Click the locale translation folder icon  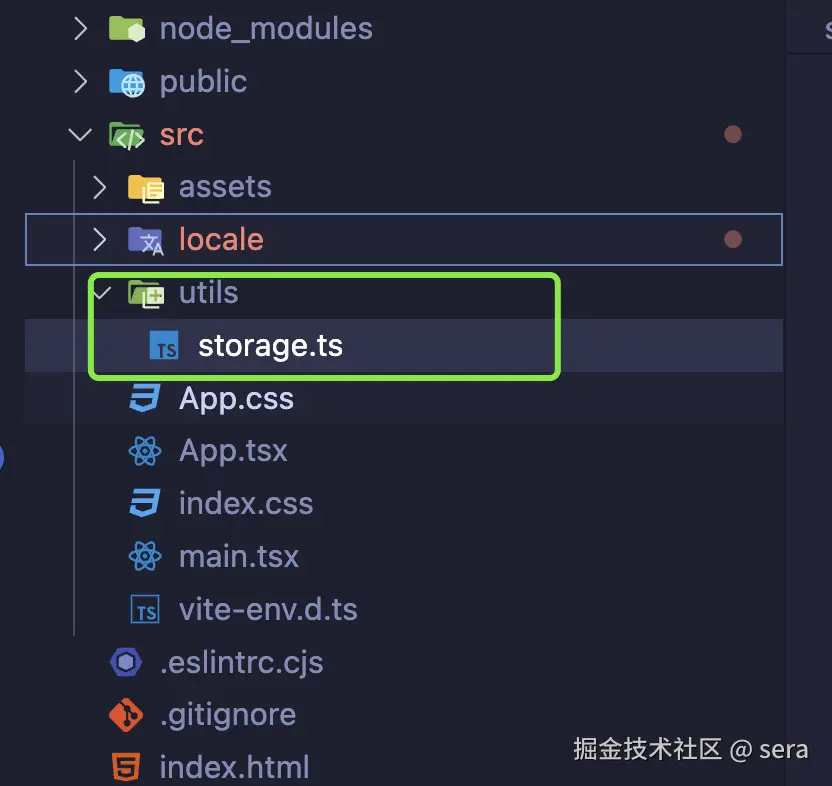coord(146,240)
